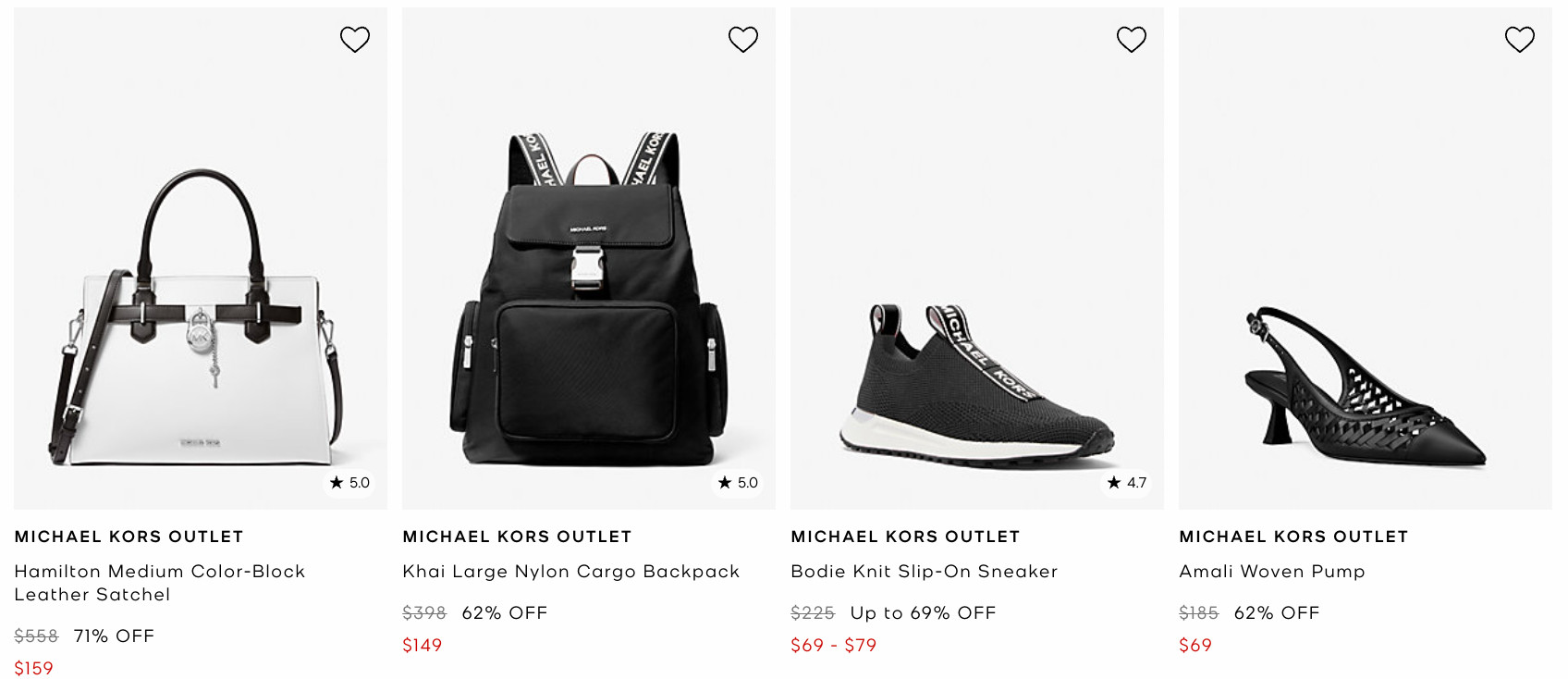This screenshot has height=679, width=1568.
Task: Open Khai Large Nylon Cargo Backpack link
Action: point(570,572)
